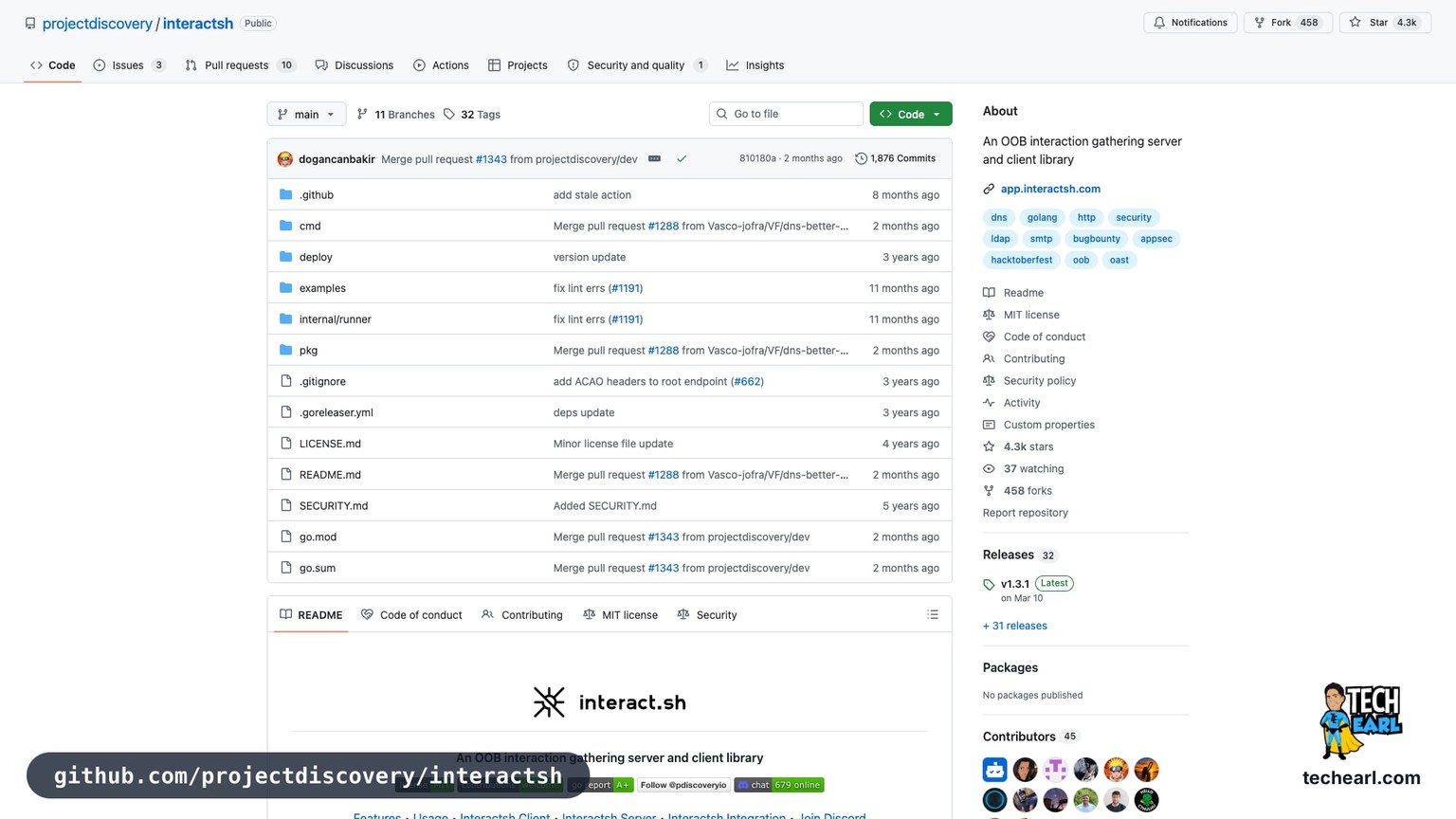The width and height of the screenshot is (1456, 819).
Task: Open app.interactsh.com link
Action: (x=1050, y=189)
